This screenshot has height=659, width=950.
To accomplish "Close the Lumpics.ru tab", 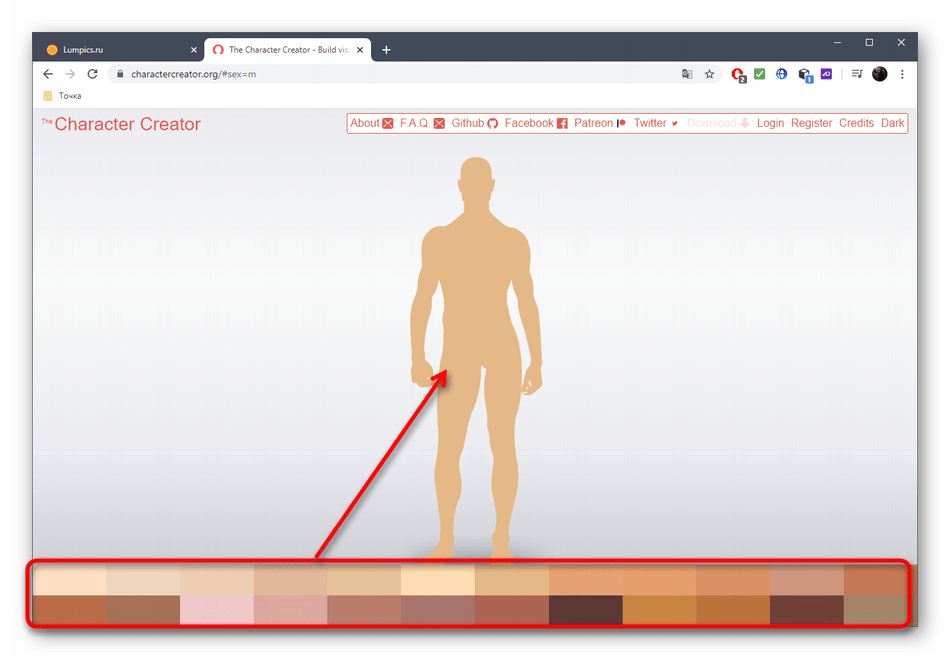I will 194,50.
